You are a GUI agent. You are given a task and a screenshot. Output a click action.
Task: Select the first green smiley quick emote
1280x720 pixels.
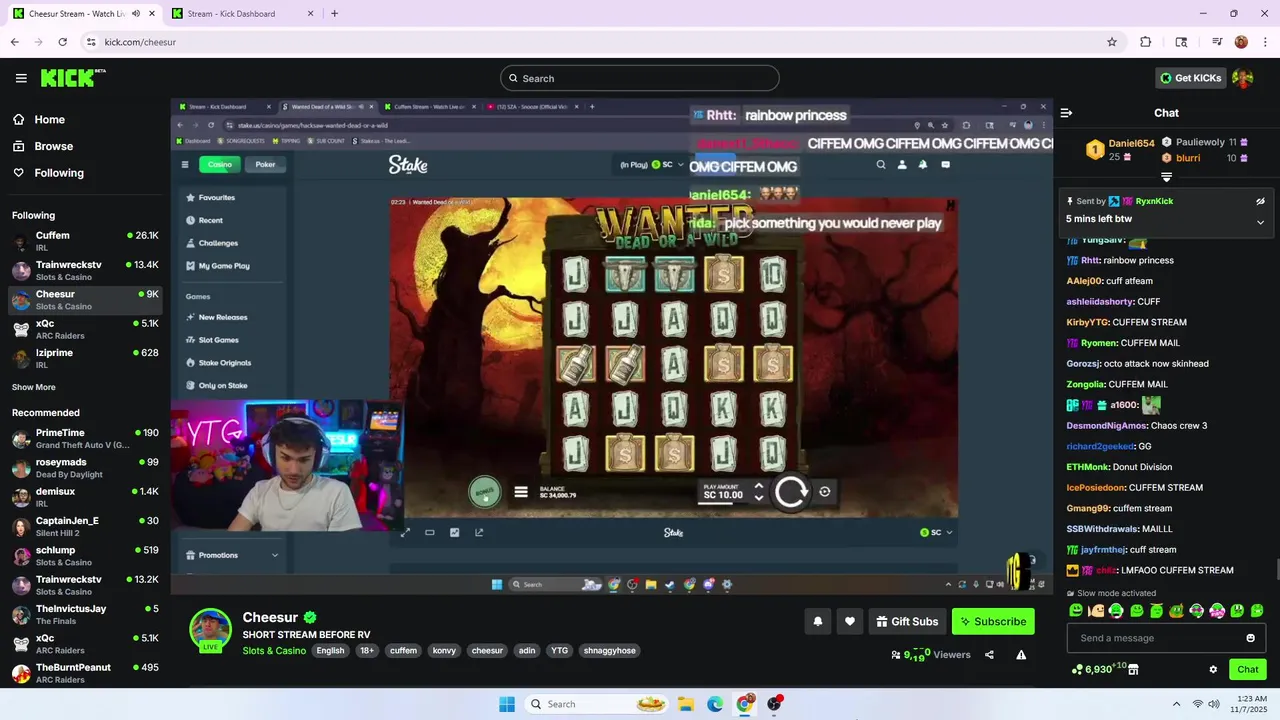(1076, 610)
